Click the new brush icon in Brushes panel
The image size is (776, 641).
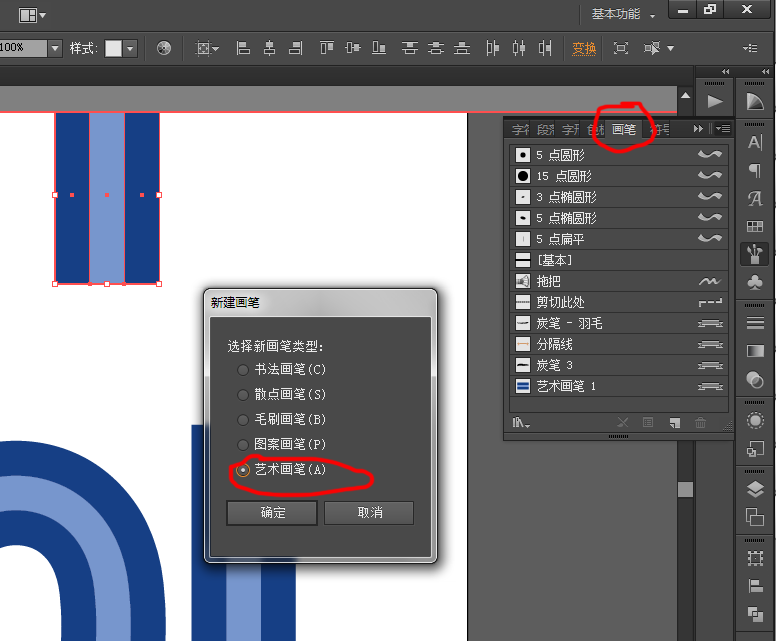[x=675, y=423]
